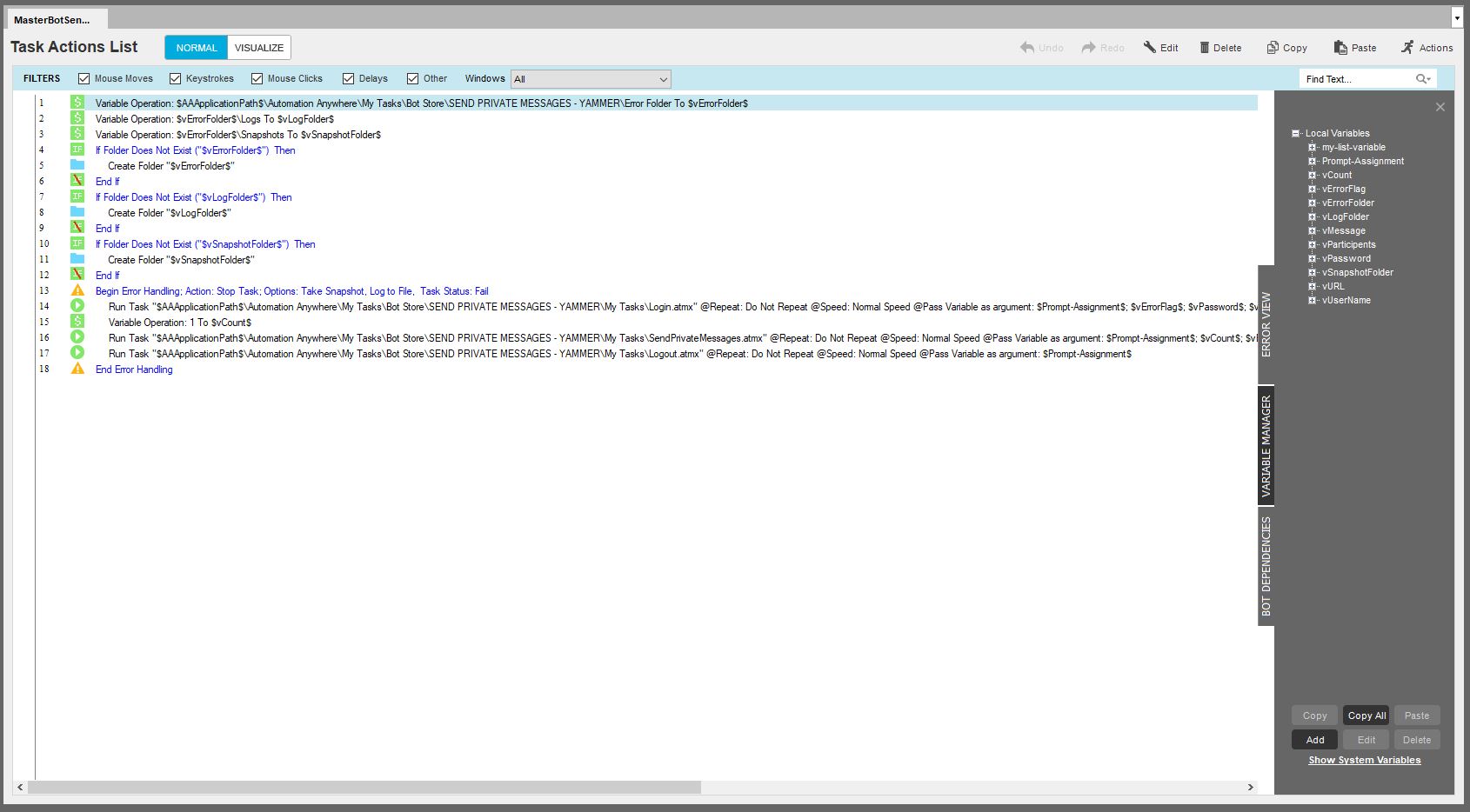
Task: Click the Edit wrench icon in toolbar
Action: 1149,48
